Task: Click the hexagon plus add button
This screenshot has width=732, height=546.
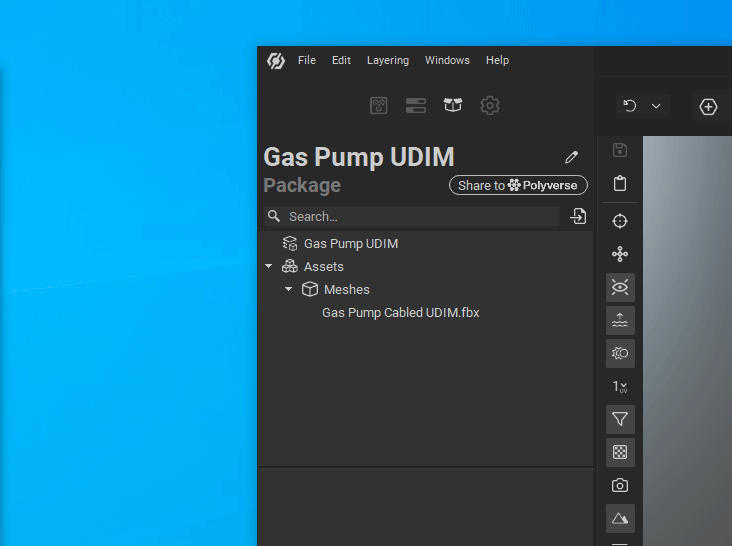Action: 708,107
